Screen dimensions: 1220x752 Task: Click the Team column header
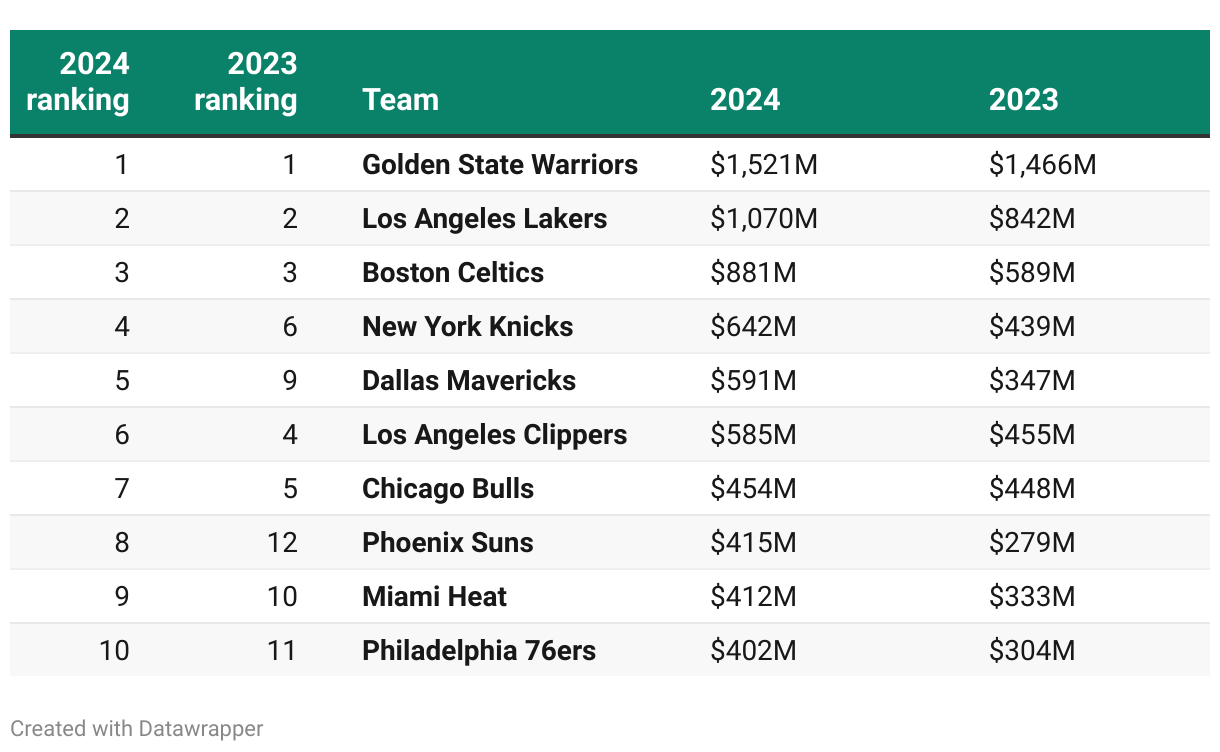point(400,100)
